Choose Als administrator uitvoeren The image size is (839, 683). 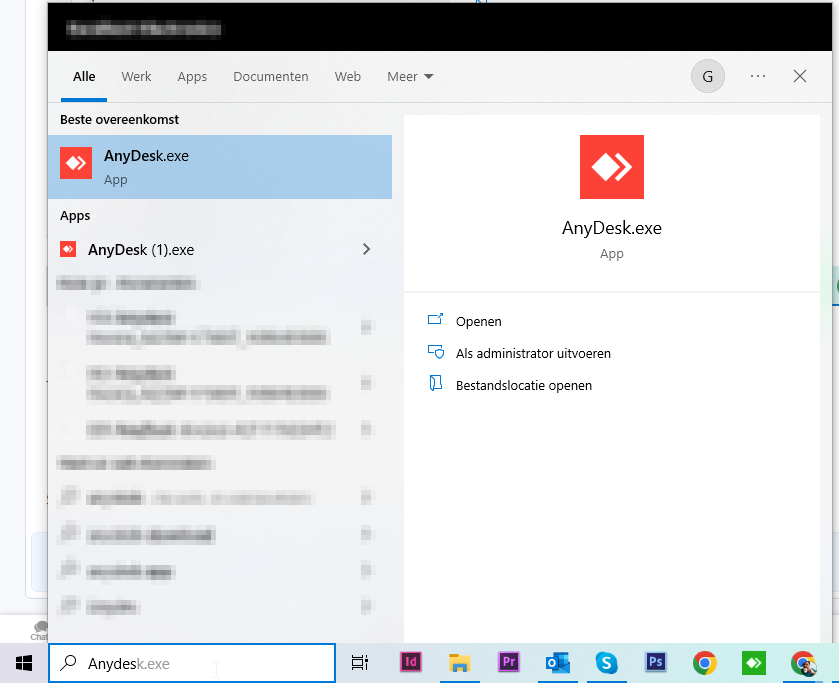pos(533,354)
